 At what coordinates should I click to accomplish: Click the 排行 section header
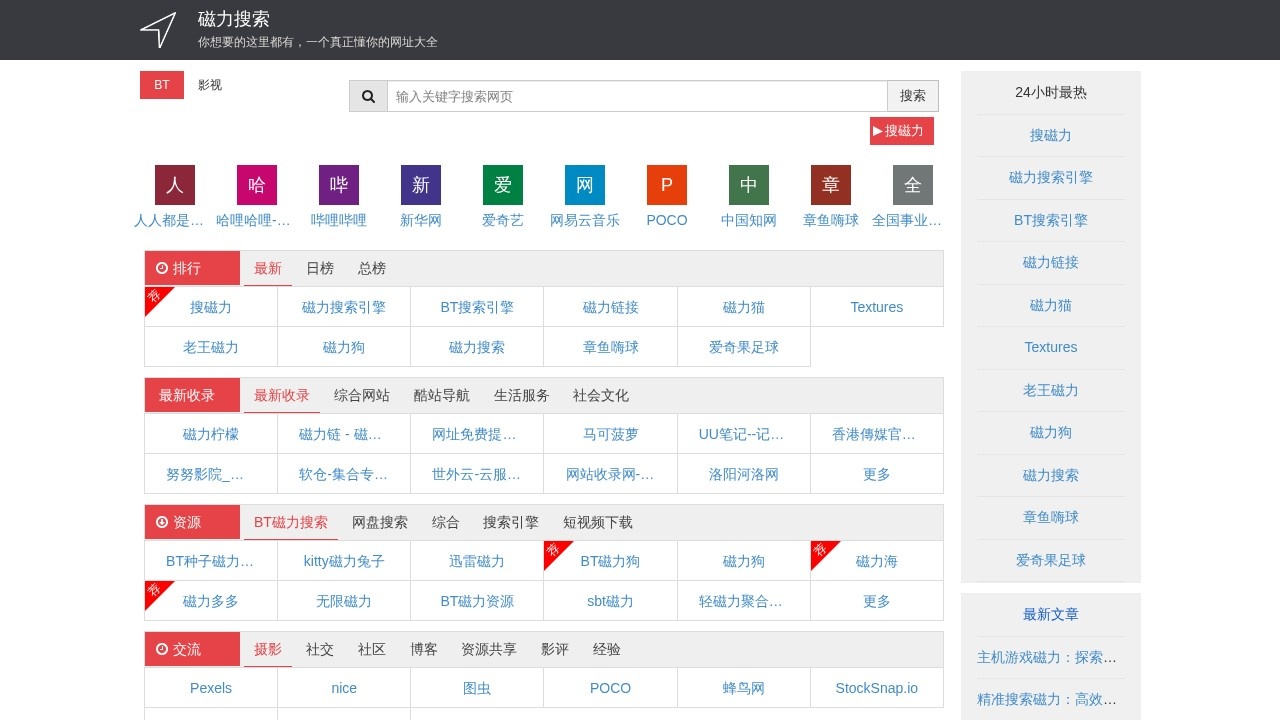192,268
